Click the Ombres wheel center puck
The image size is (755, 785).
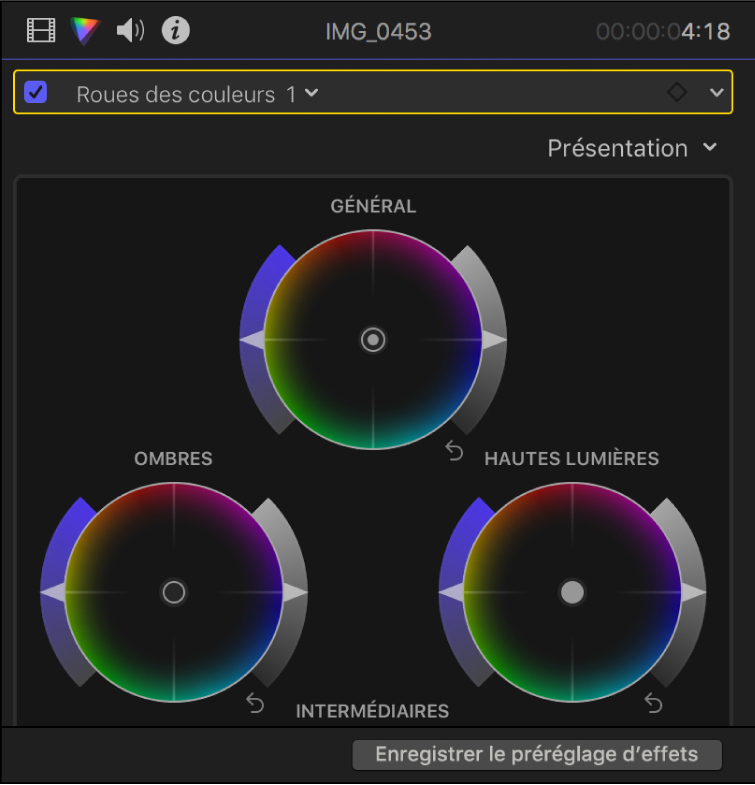coord(174,592)
